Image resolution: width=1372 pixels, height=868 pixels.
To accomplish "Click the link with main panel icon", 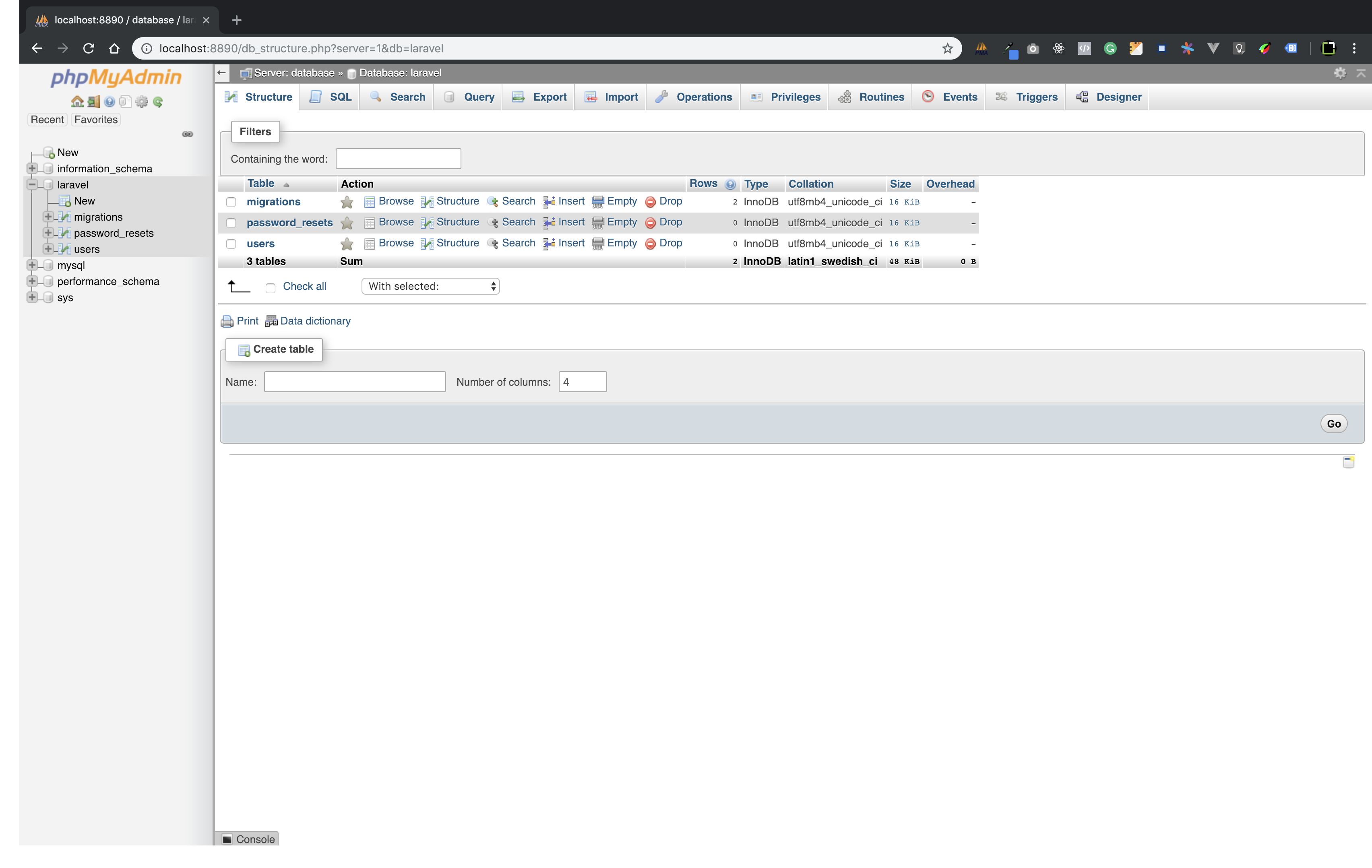I will 188,134.
